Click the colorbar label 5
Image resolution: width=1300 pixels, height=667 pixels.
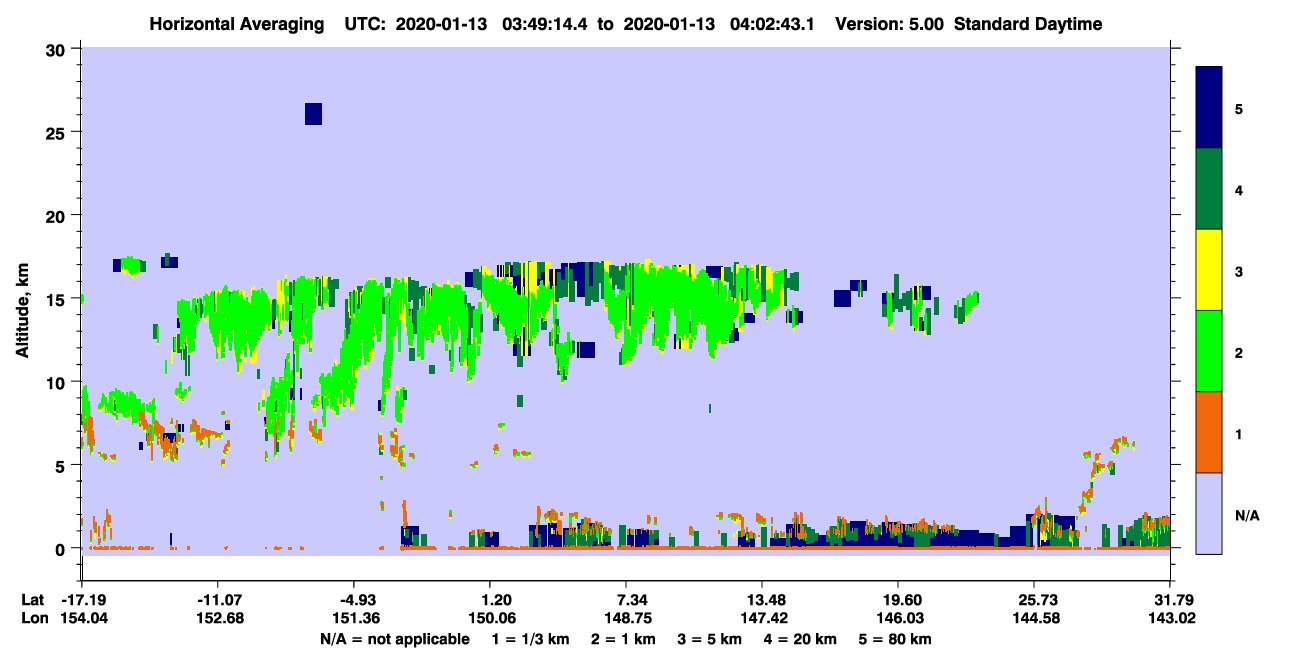[1239, 108]
